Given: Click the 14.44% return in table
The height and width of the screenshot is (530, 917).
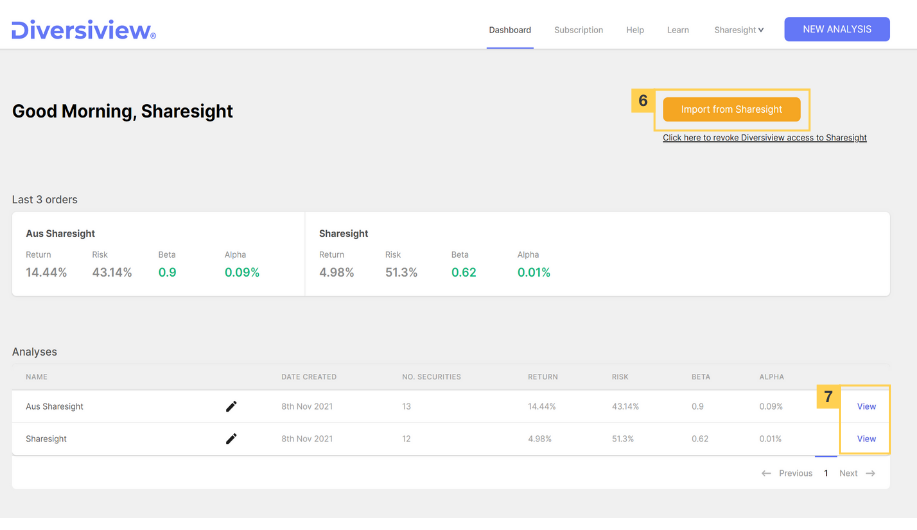Looking at the screenshot, I should pos(542,407).
